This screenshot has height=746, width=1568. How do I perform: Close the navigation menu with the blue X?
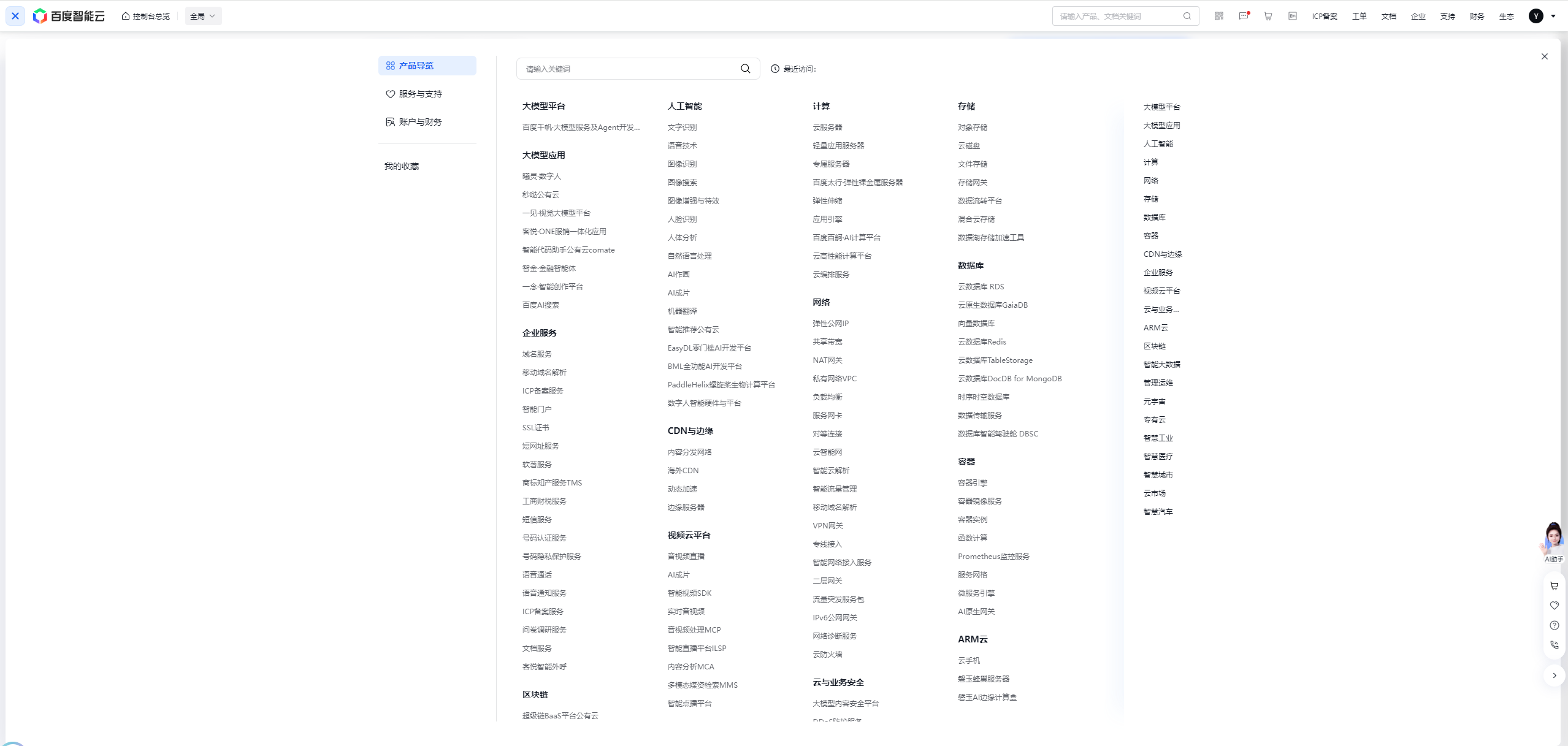click(x=15, y=16)
